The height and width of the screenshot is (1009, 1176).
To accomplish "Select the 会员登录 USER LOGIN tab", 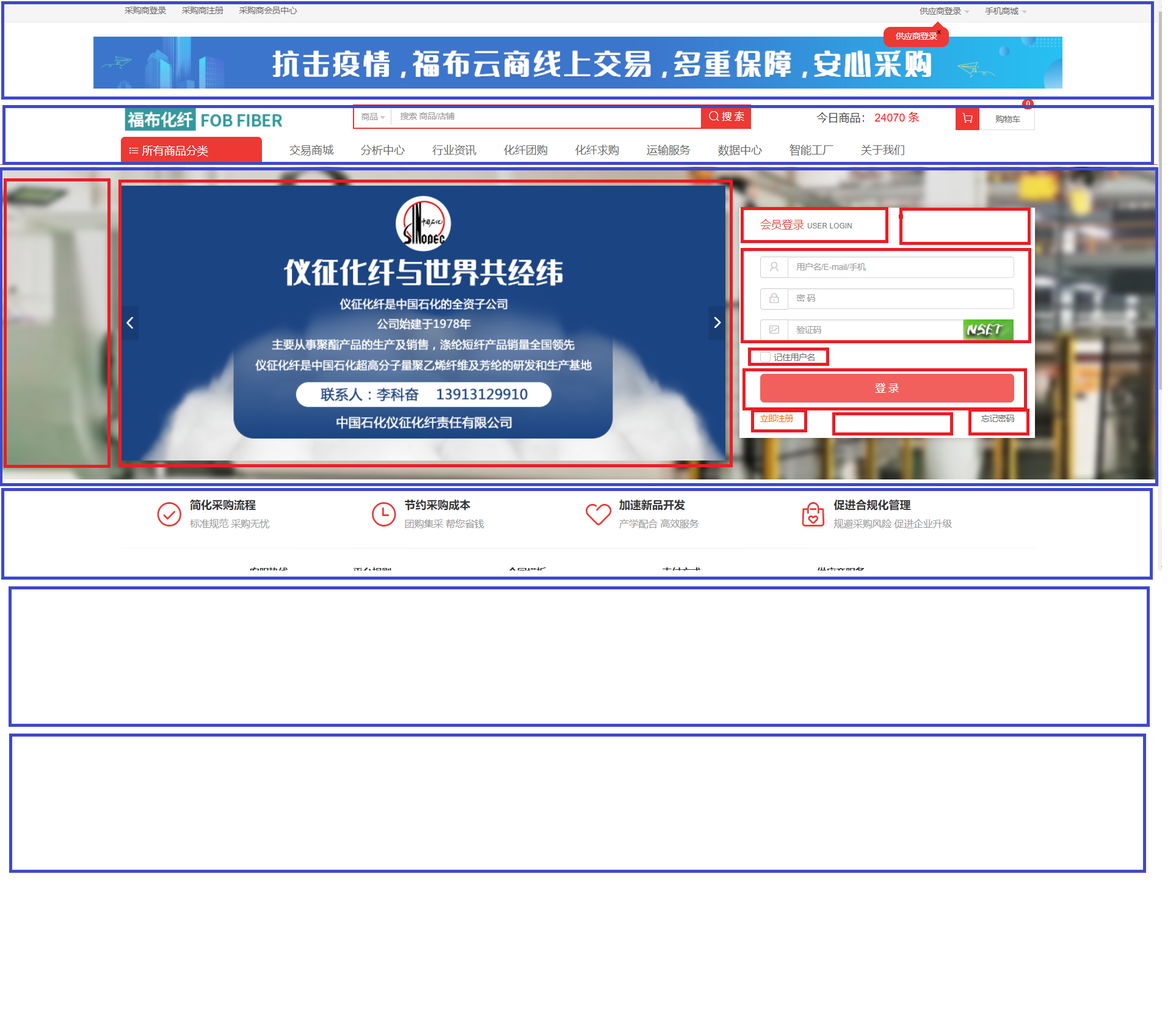I will [x=806, y=225].
